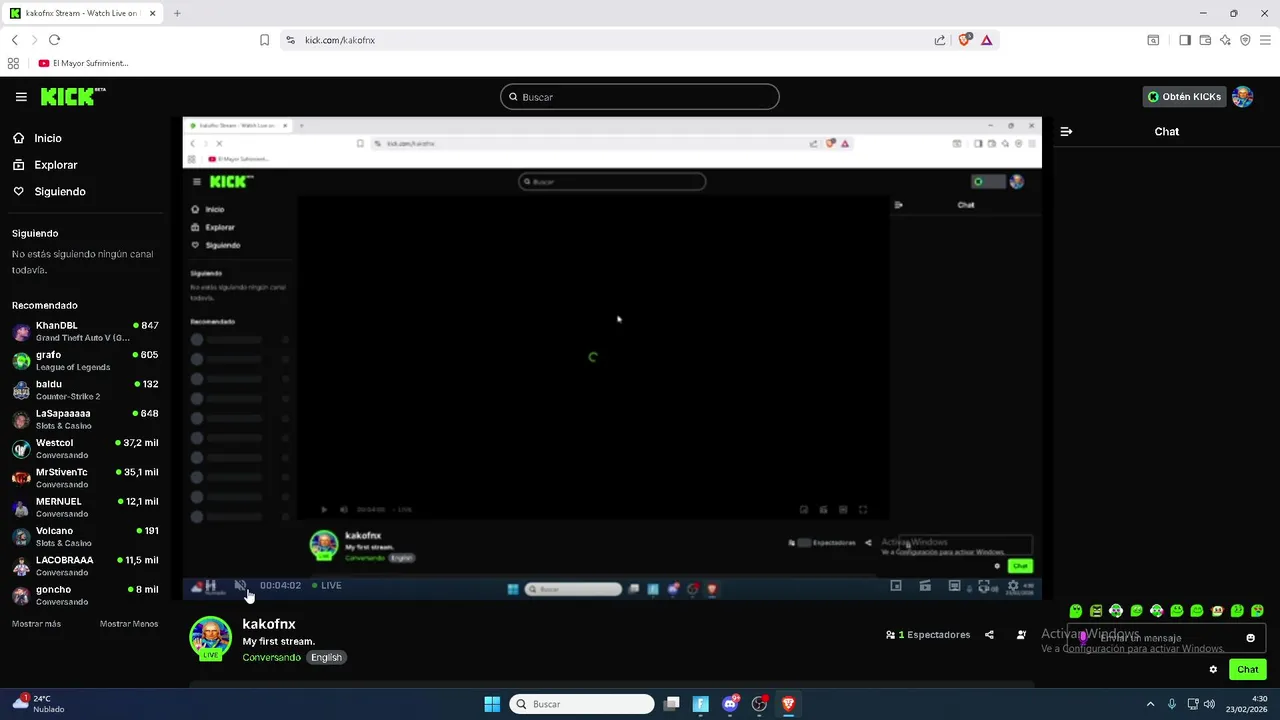Open Volcano recommended channel
The image size is (1280, 720).
[85, 537]
